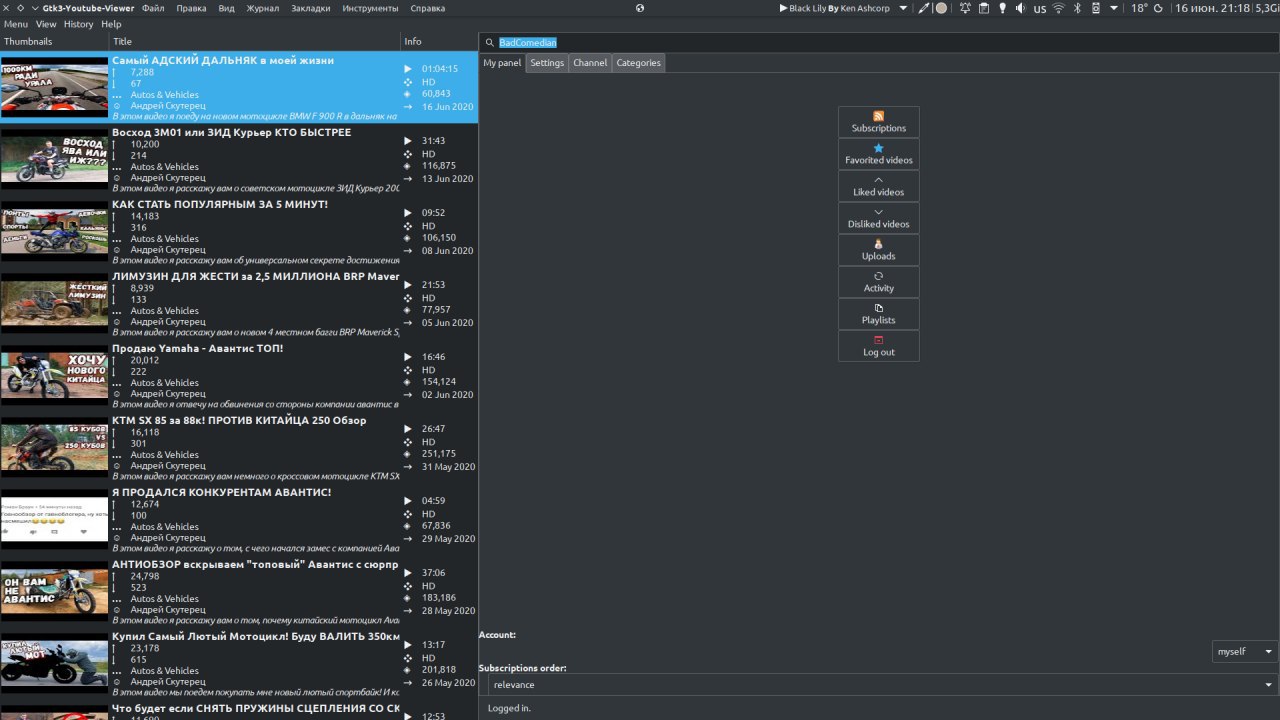
Task: Click the round beige color tray indicator
Action: [x=941, y=8]
